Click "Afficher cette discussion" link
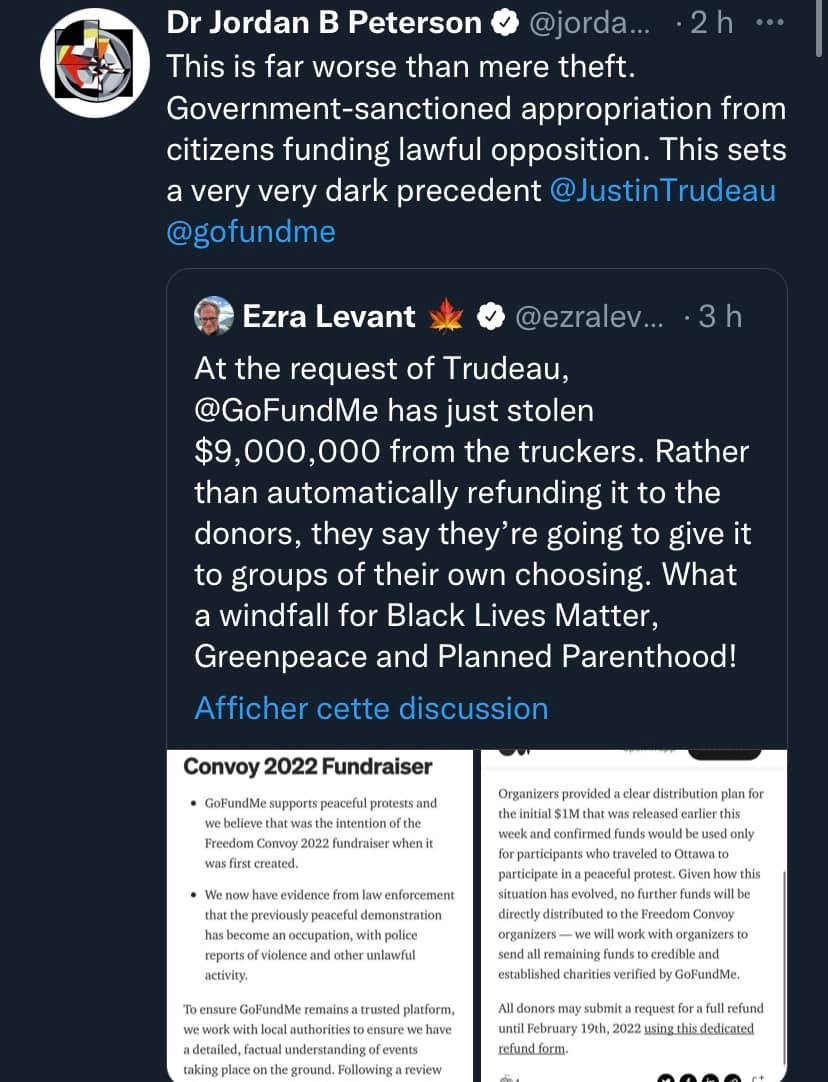828x1082 pixels. (371, 708)
